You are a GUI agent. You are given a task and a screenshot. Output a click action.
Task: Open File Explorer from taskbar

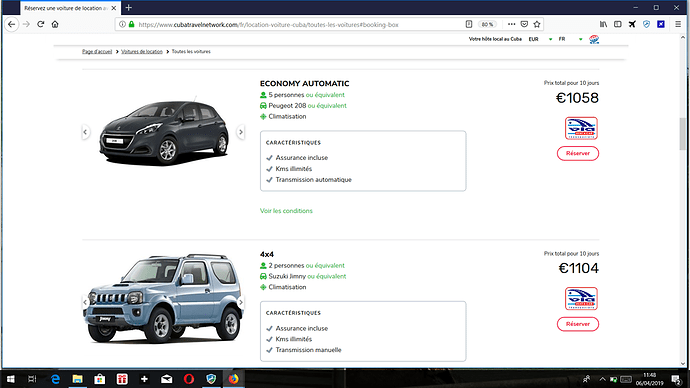(77, 379)
